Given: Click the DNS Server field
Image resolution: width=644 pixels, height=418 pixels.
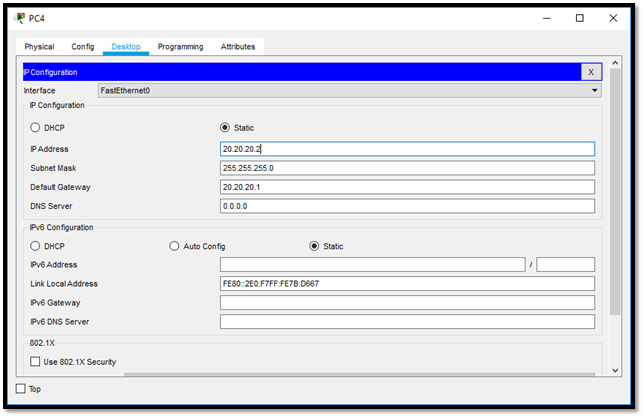Looking at the screenshot, I should (407, 206).
